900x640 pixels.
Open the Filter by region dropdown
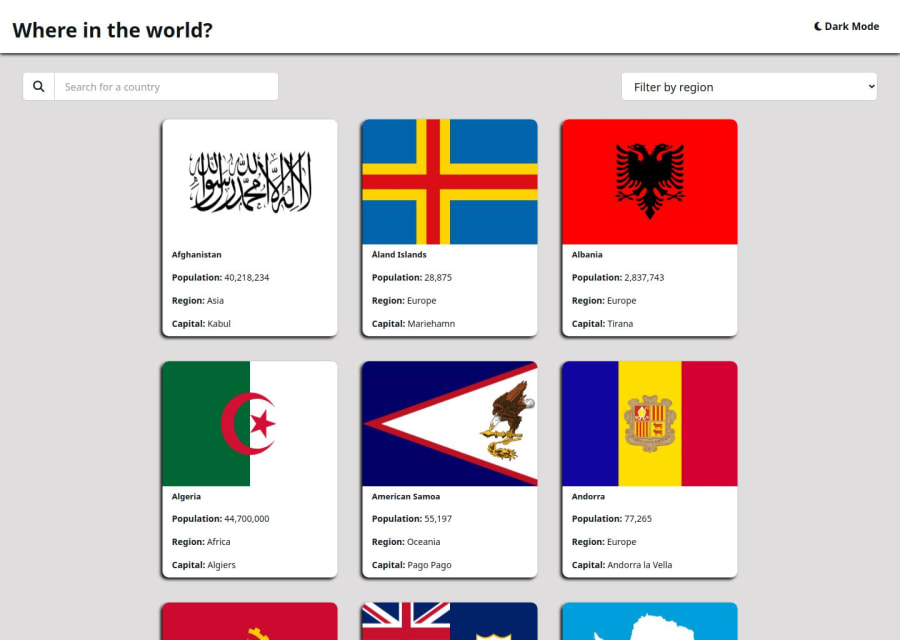pyautogui.click(x=749, y=87)
